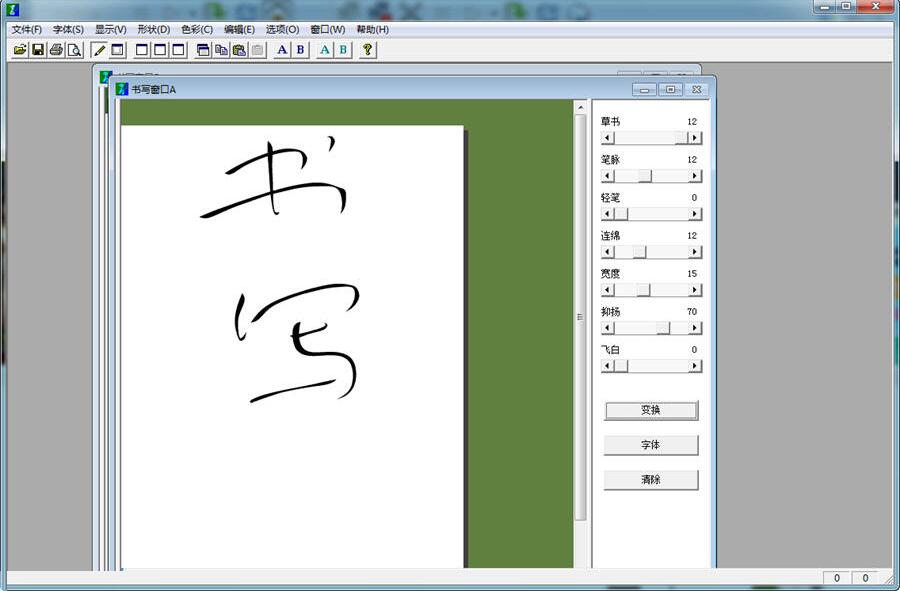Open Print Preview from the toolbar
This screenshot has height=591, width=900.
[74, 50]
